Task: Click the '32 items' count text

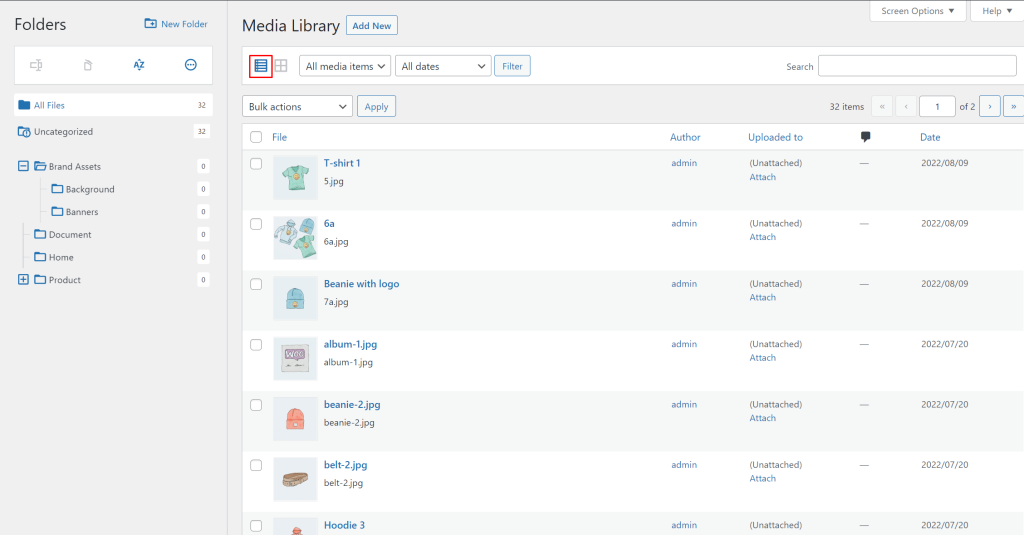Action: 846,106
